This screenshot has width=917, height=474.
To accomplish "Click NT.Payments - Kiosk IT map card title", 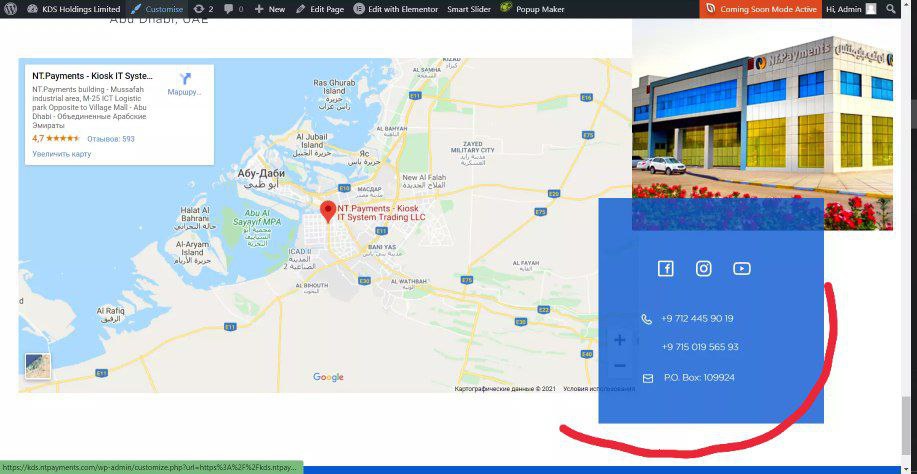I will point(92,76).
